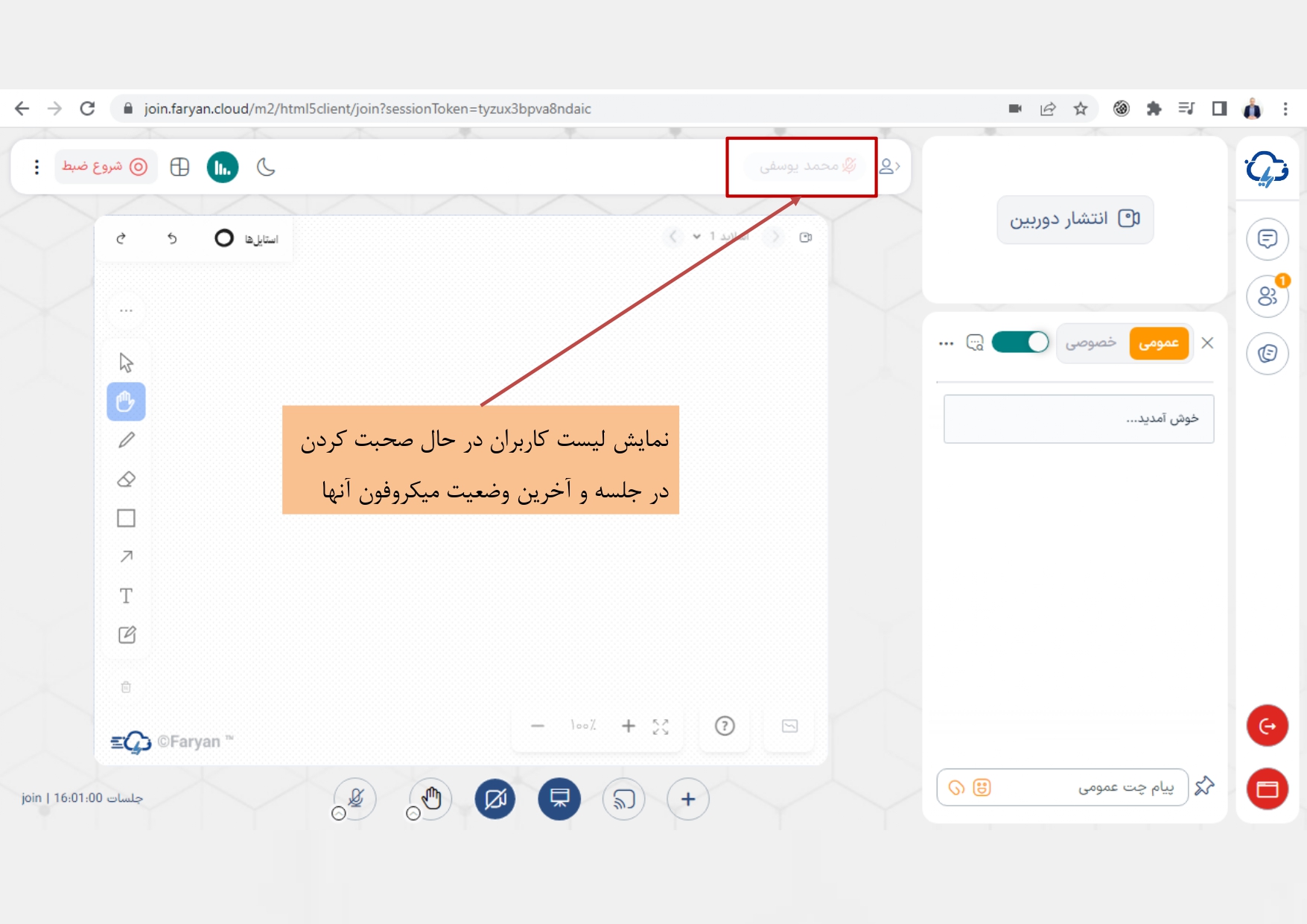Select the eraser tool on whiteboard

click(x=127, y=479)
